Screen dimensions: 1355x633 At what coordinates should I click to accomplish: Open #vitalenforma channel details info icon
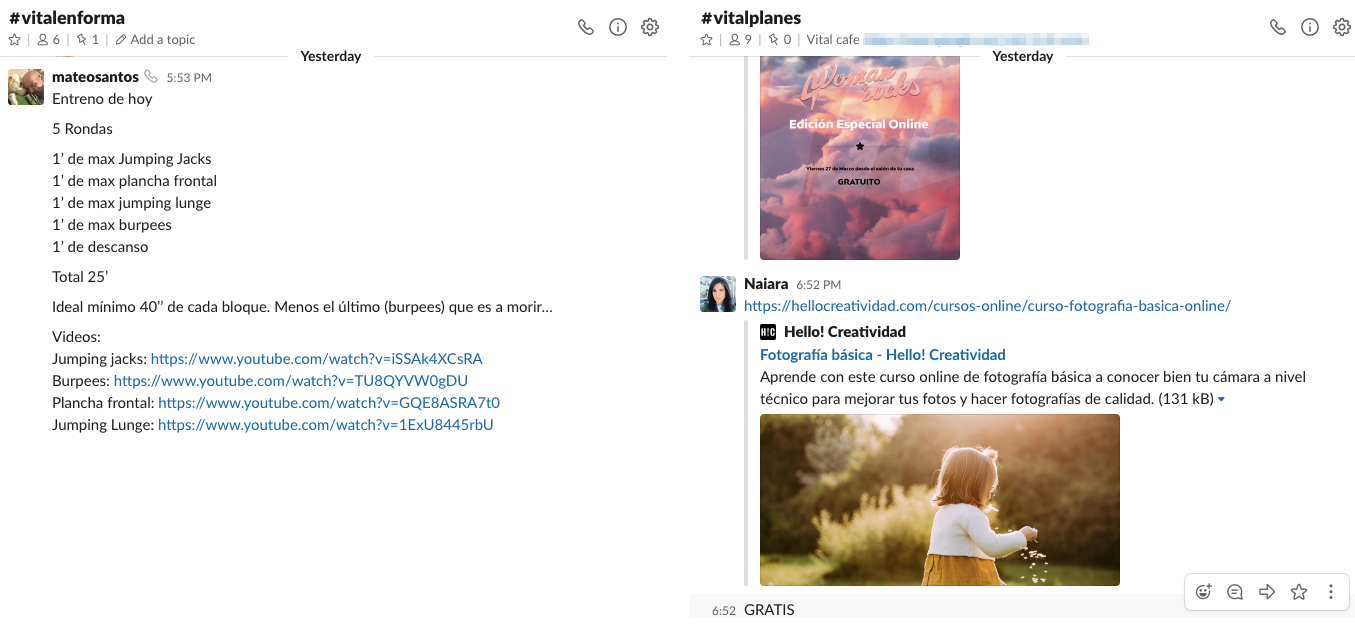point(618,27)
